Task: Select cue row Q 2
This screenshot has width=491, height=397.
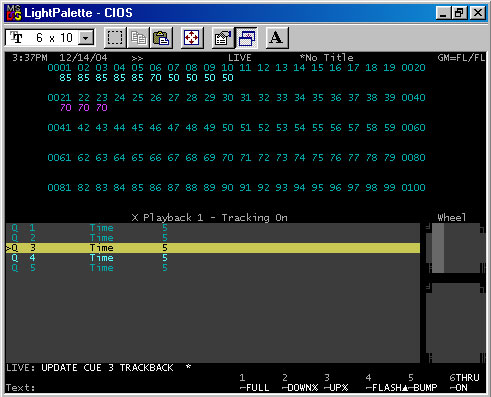Action: pos(213,238)
